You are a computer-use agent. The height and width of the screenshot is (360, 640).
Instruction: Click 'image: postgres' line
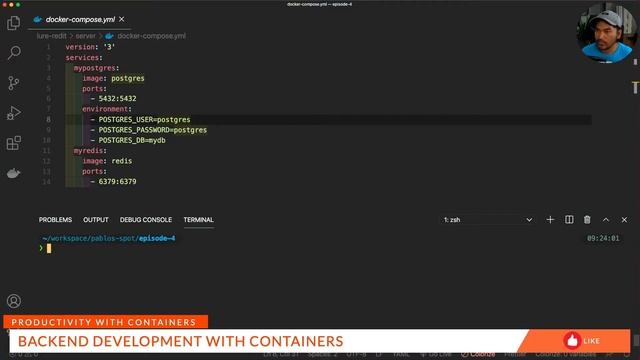coord(113,78)
